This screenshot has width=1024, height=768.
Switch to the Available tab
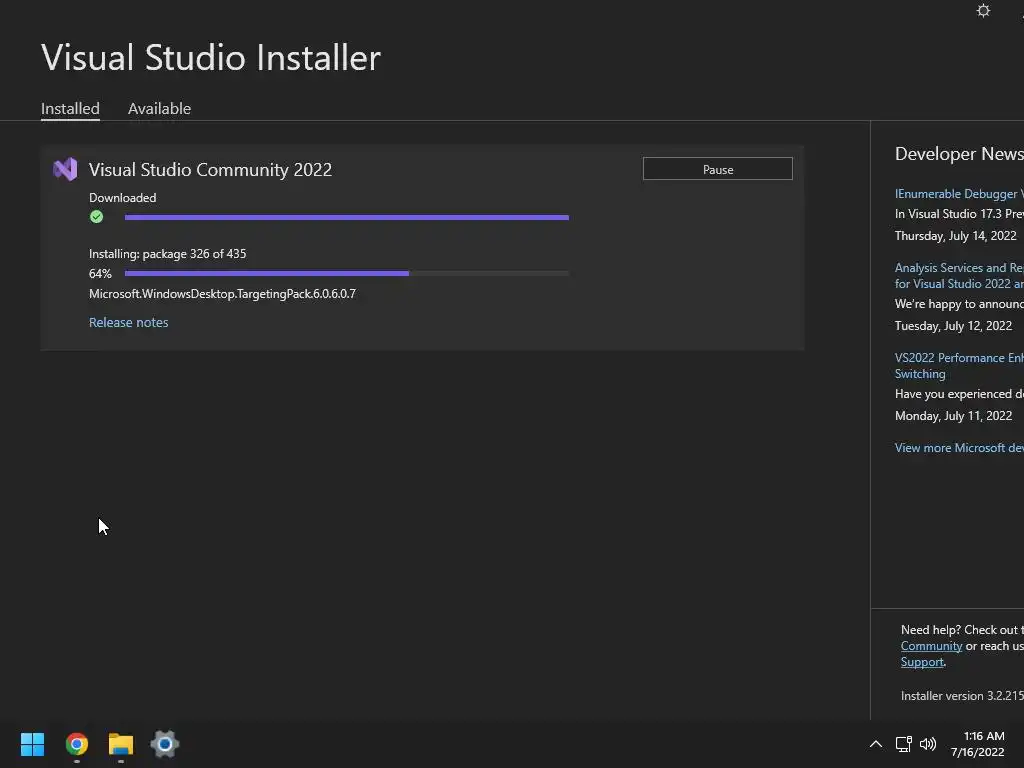159,109
